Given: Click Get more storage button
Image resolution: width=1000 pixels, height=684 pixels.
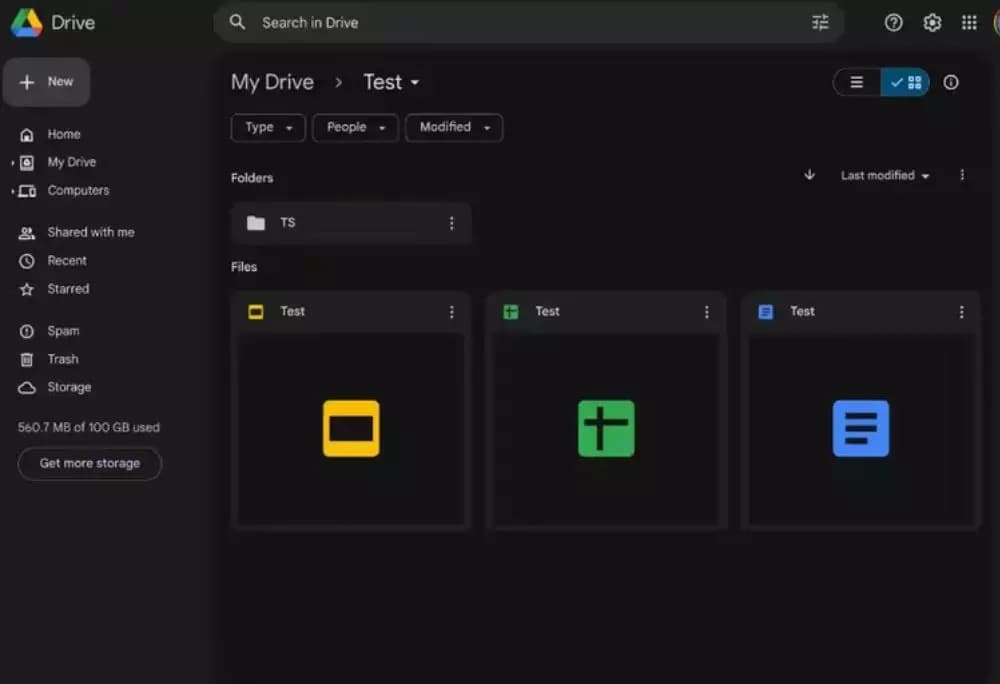Looking at the screenshot, I should [89, 463].
